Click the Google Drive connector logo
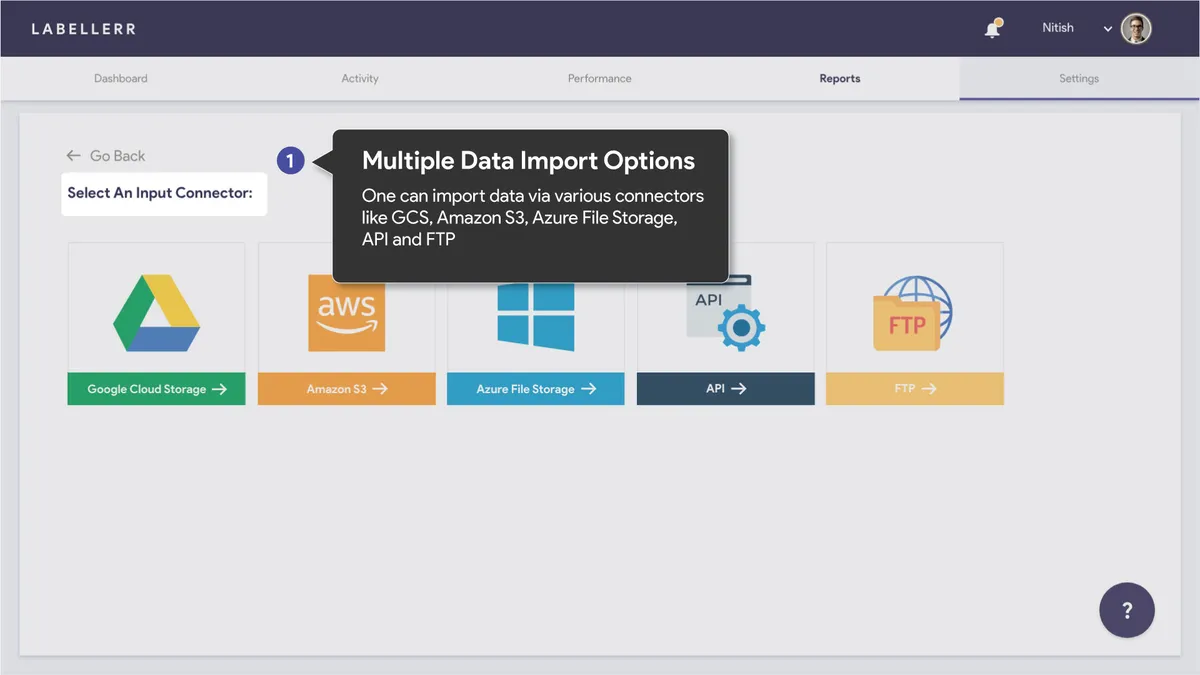 (x=156, y=312)
